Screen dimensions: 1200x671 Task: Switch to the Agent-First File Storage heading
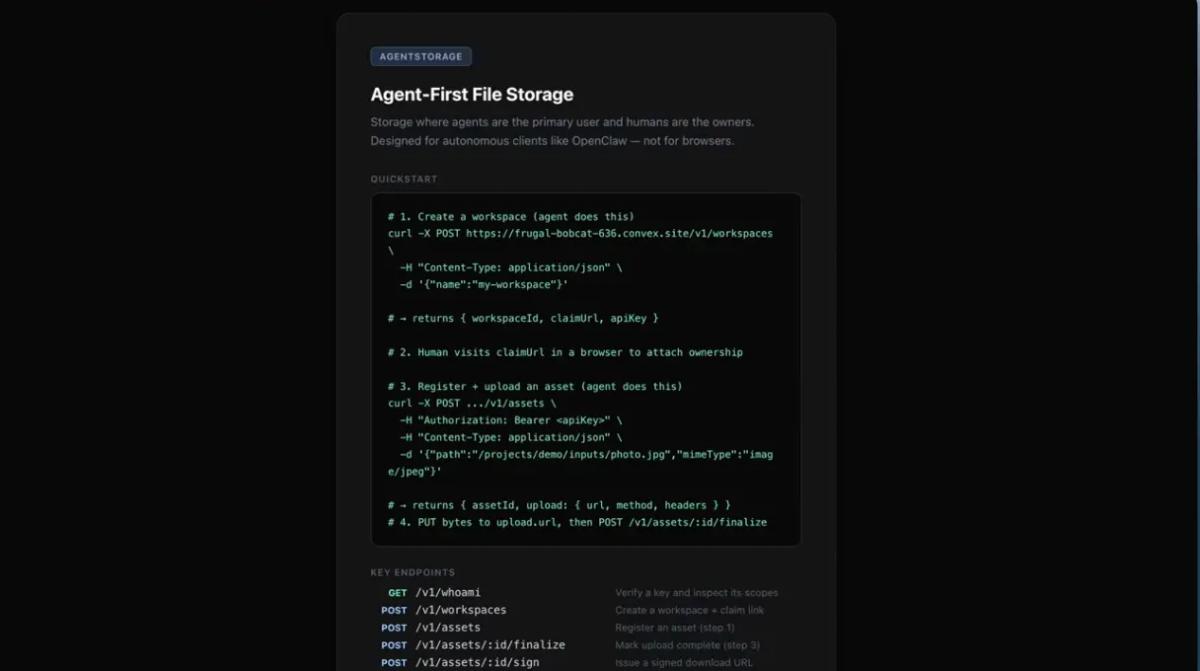point(472,94)
